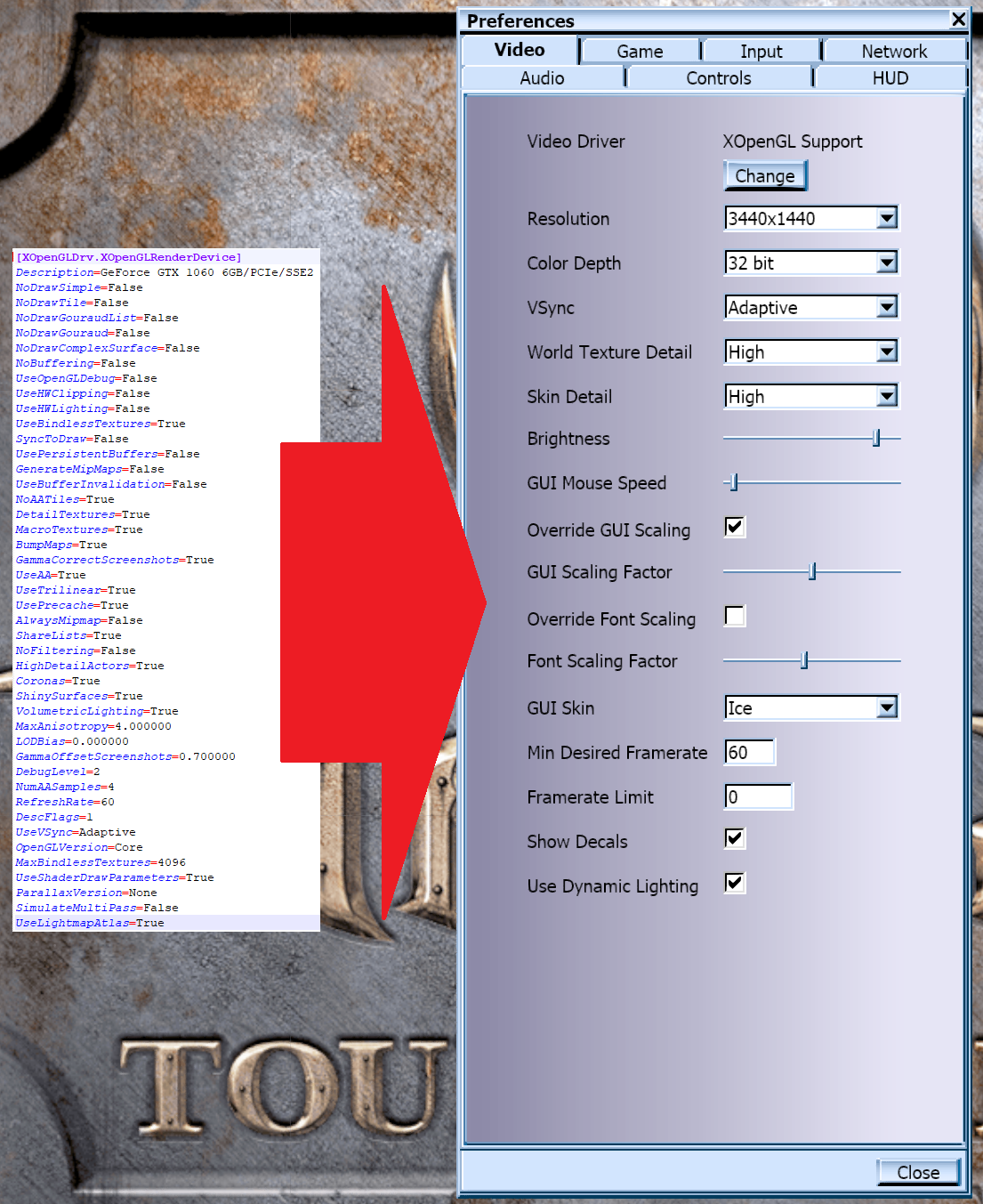Viewport: 983px width, 1204px height.
Task: Switch to the Audio tab
Action: [x=542, y=78]
